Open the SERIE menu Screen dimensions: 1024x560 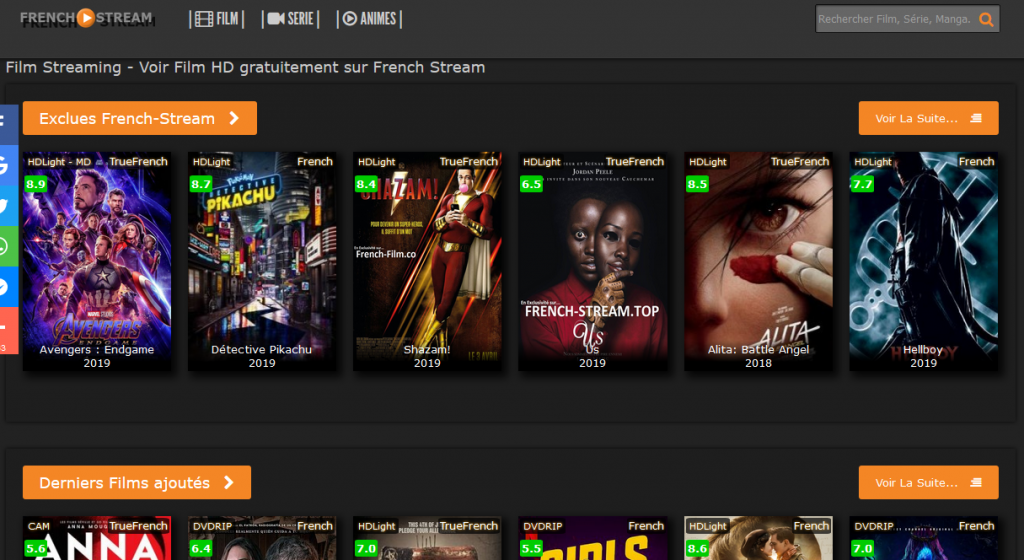(288, 19)
